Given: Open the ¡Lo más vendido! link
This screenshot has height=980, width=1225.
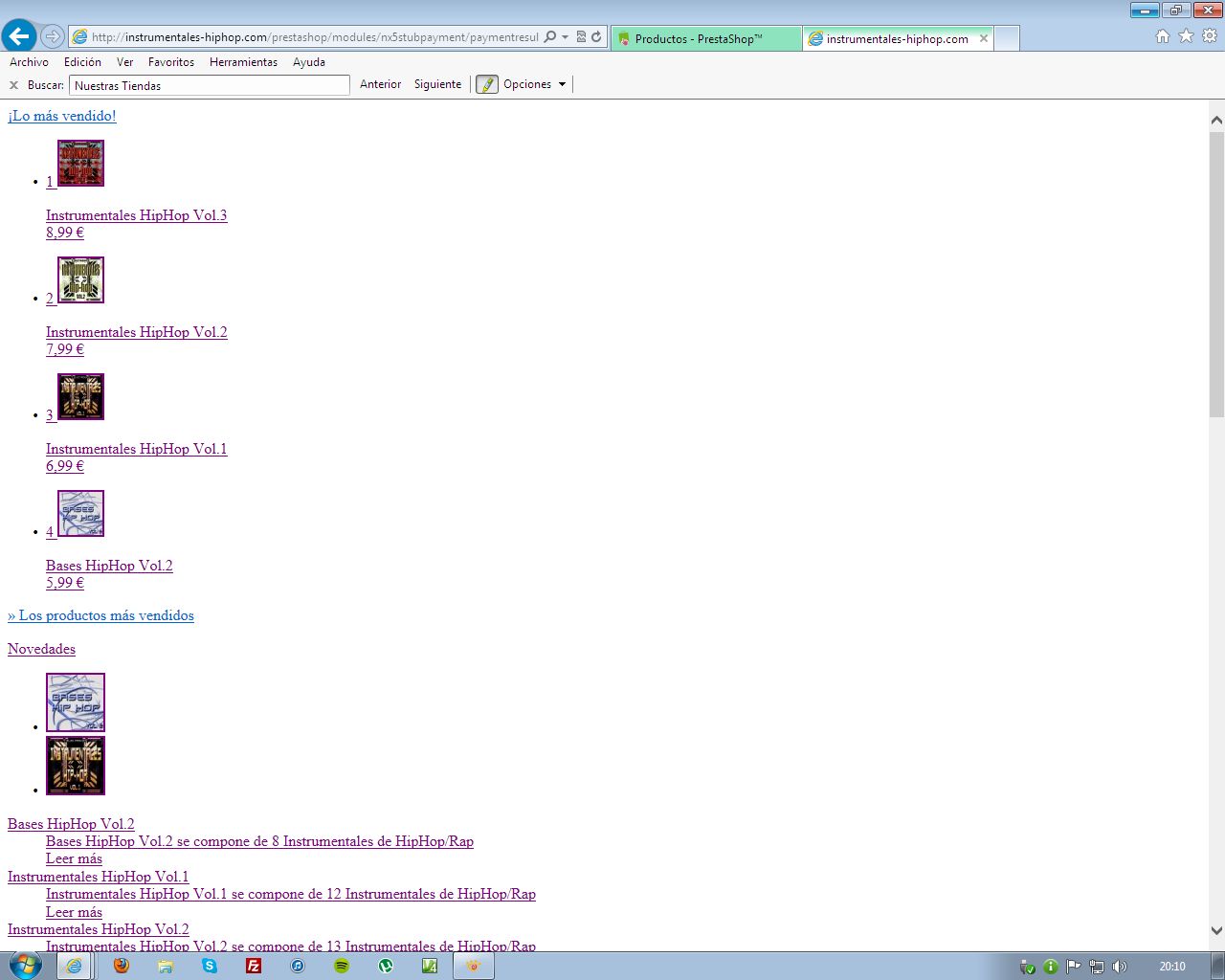Looking at the screenshot, I should (62, 116).
